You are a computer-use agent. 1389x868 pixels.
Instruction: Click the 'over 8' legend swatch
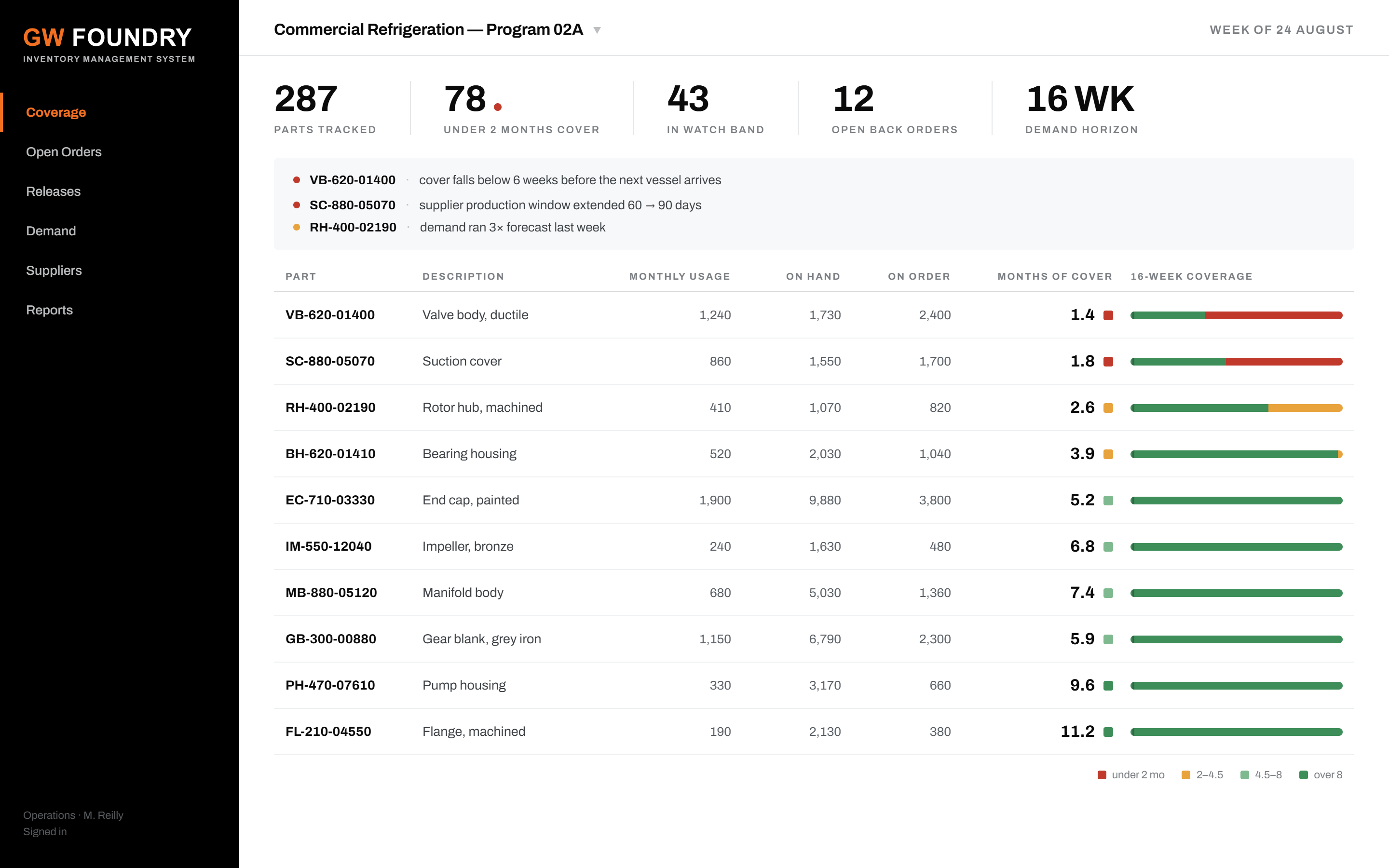click(1304, 775)
